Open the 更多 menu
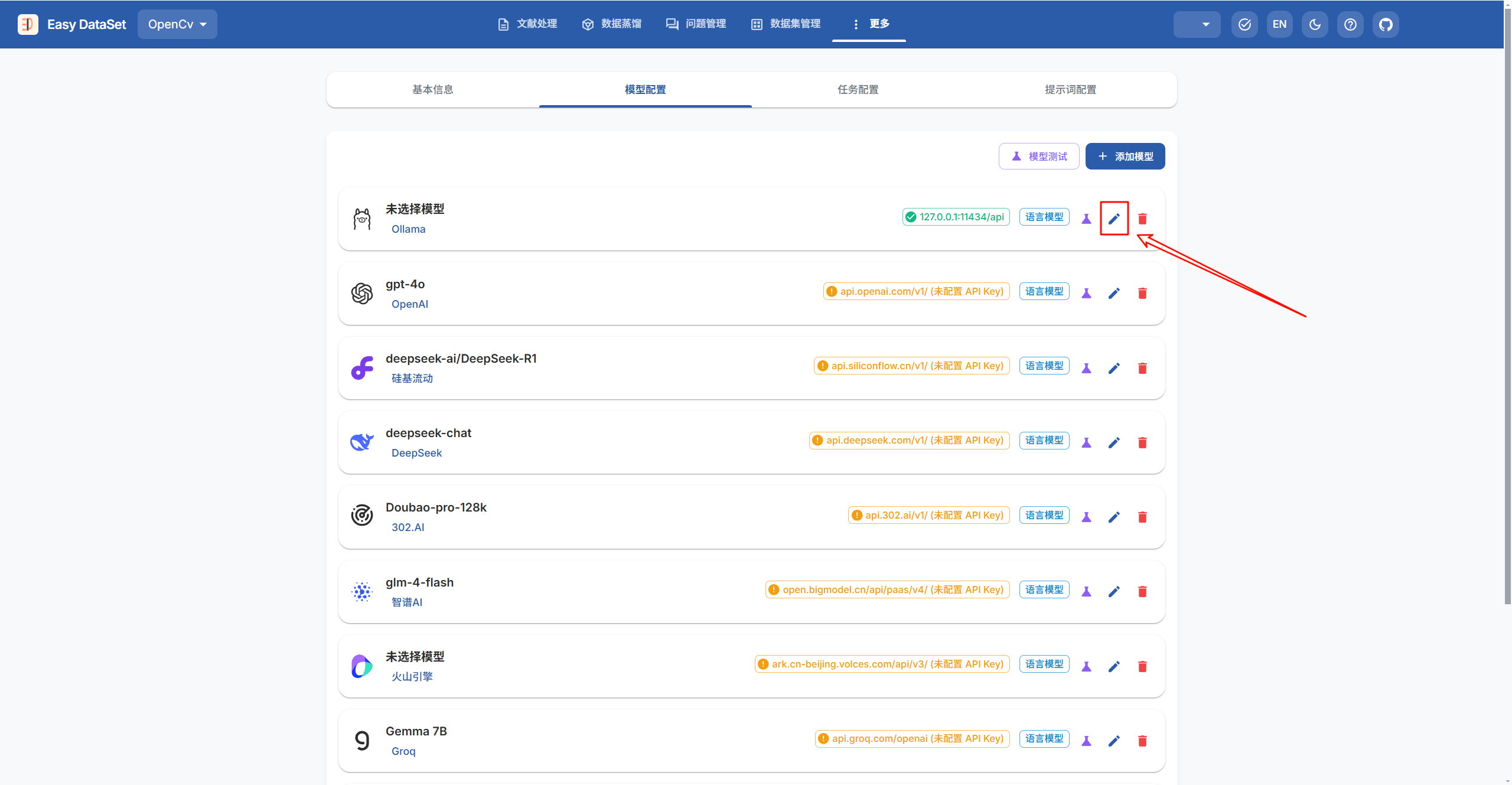 click(869, 24)
